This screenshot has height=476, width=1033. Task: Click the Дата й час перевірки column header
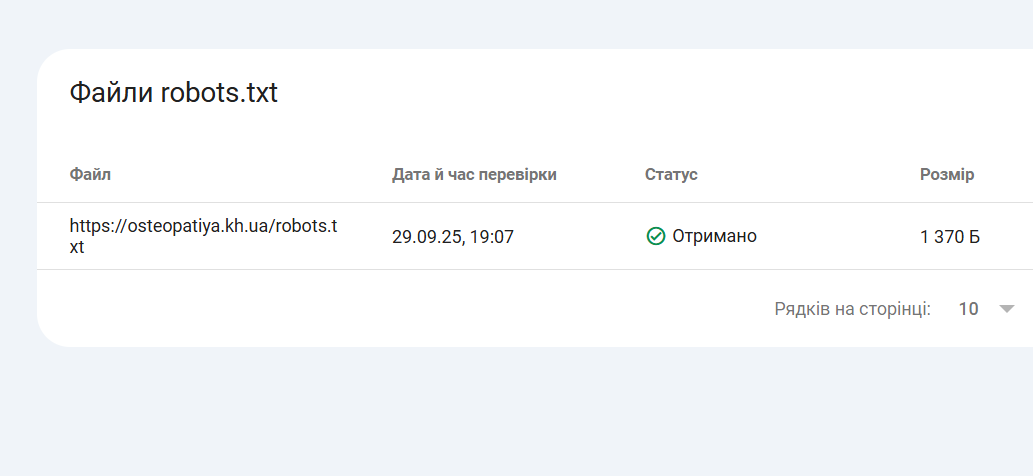click(474, 174)
